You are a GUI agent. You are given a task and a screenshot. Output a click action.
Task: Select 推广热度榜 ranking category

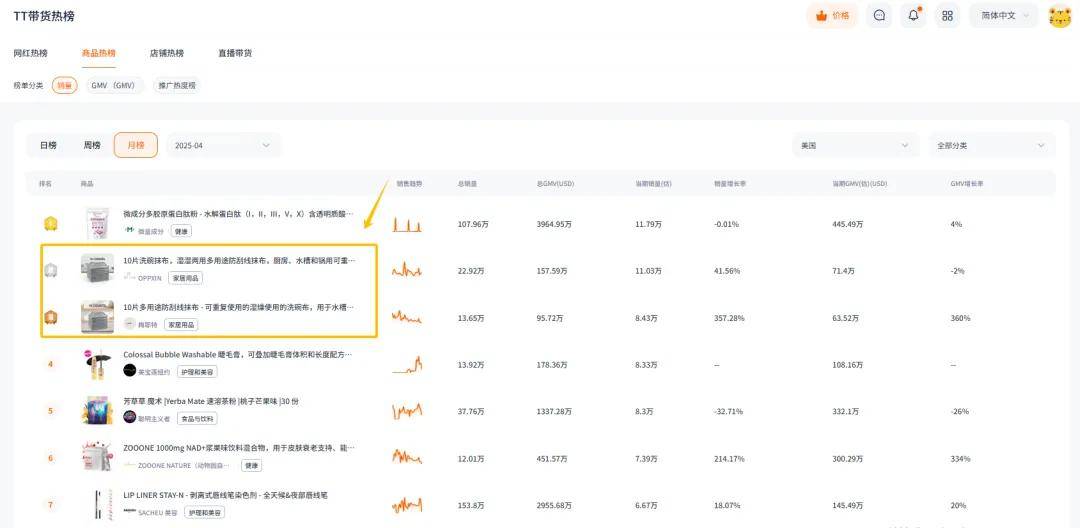click(177, 86)
